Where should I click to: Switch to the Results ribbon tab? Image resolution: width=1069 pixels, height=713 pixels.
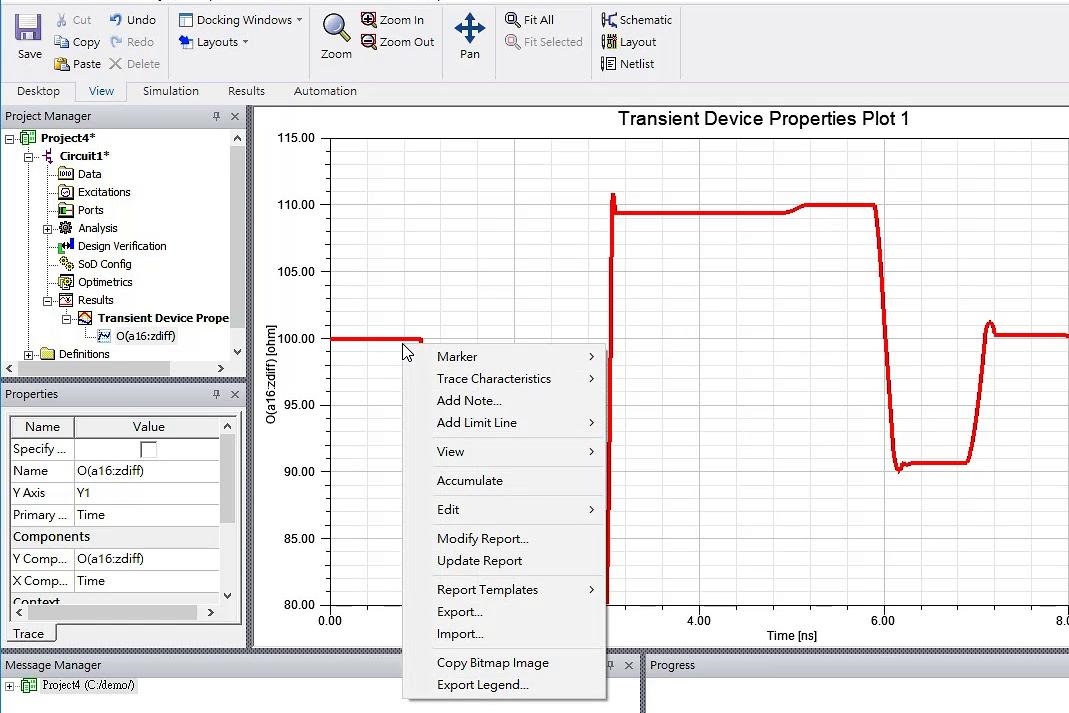246,91
